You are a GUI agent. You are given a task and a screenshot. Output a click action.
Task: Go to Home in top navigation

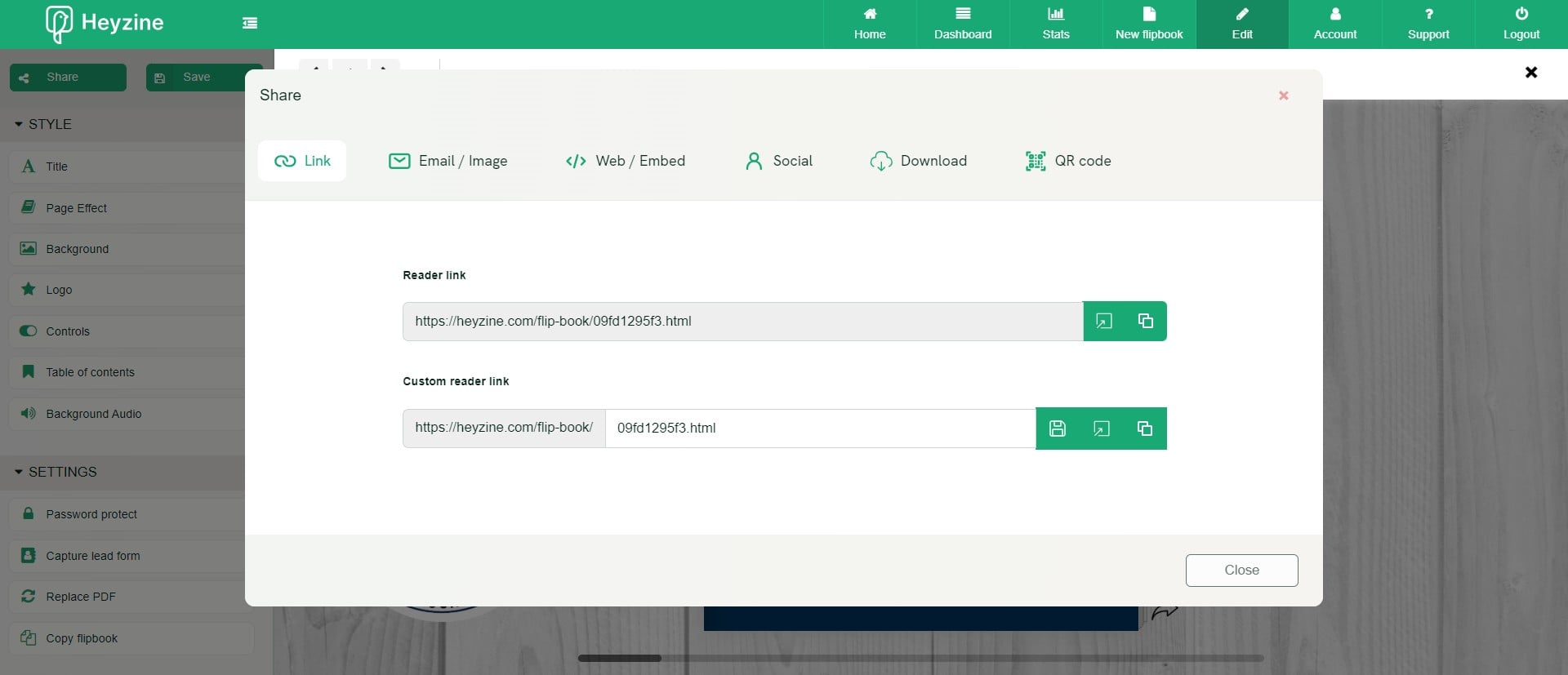click(x=870, y=24)
